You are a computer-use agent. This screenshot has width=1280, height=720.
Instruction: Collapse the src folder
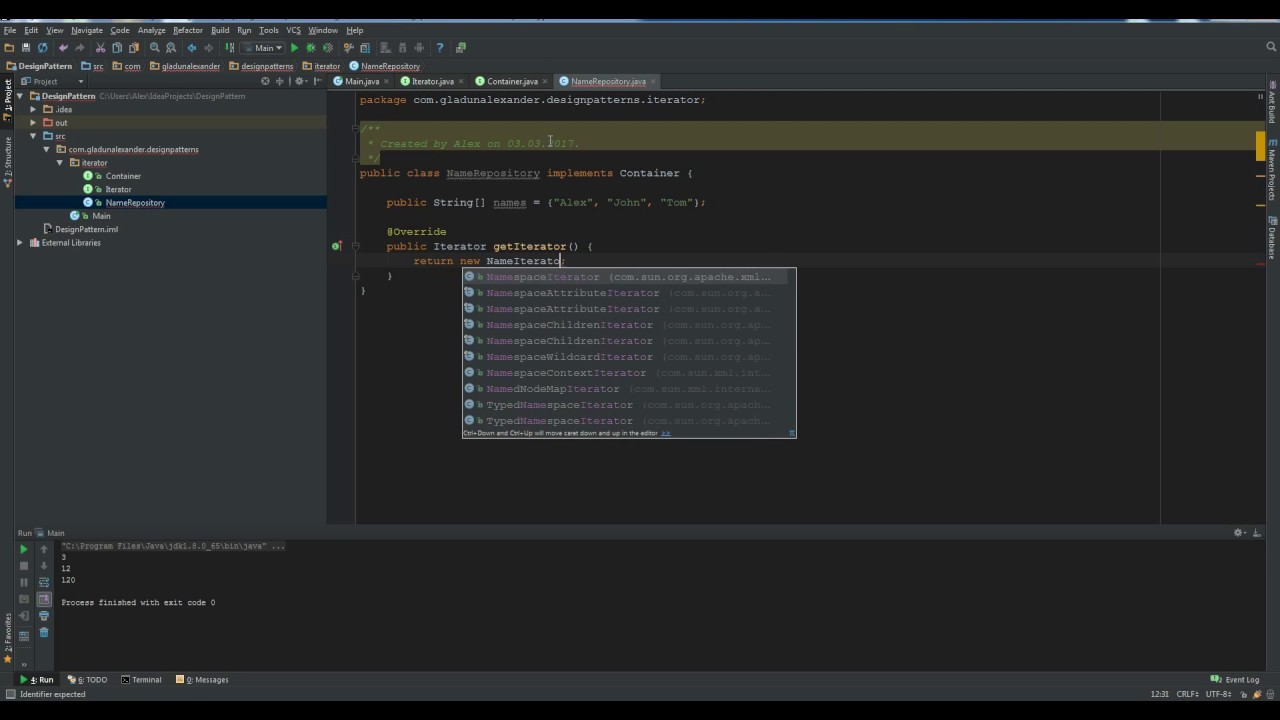[x=33, y=136]
